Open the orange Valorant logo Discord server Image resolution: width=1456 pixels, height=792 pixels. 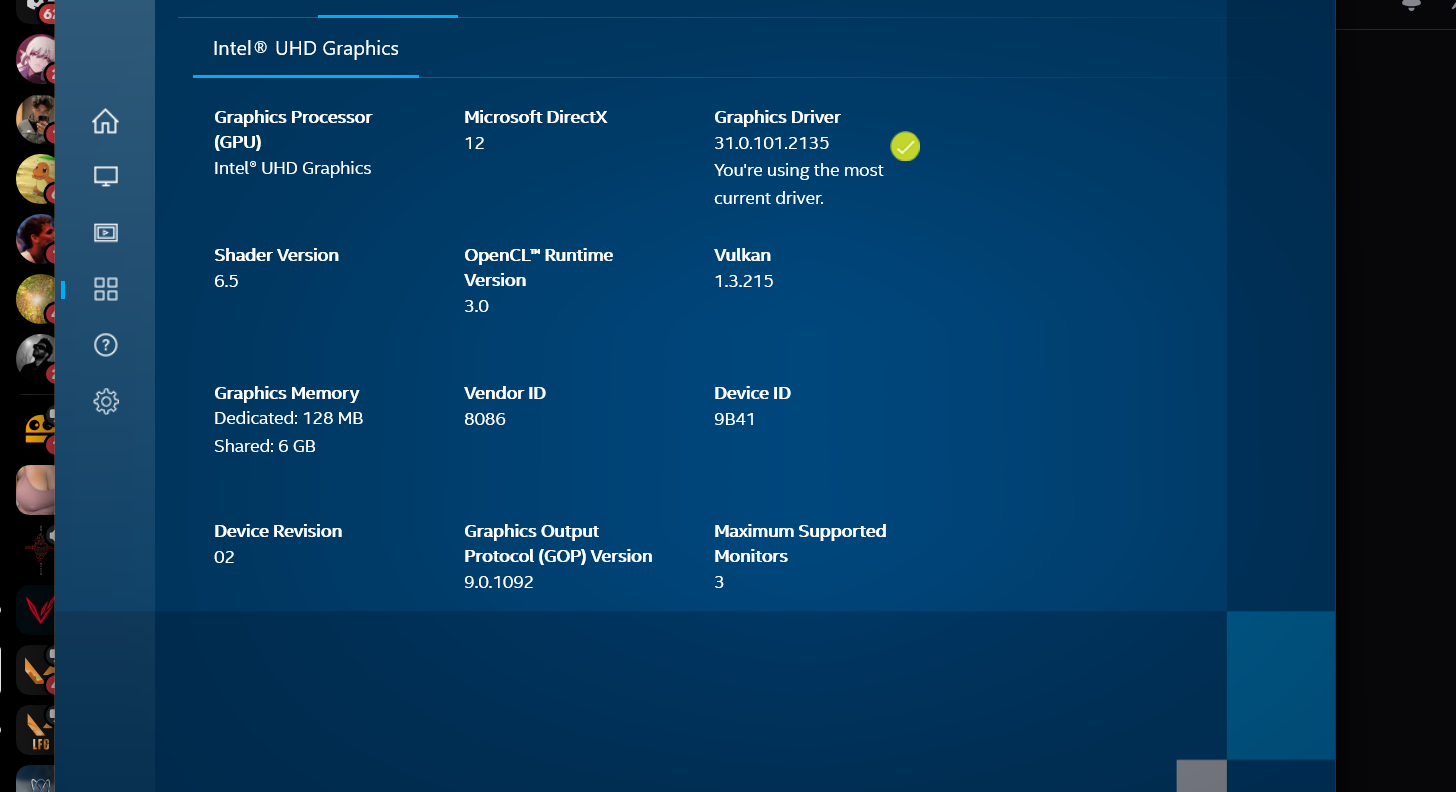(x=36, y=670)
